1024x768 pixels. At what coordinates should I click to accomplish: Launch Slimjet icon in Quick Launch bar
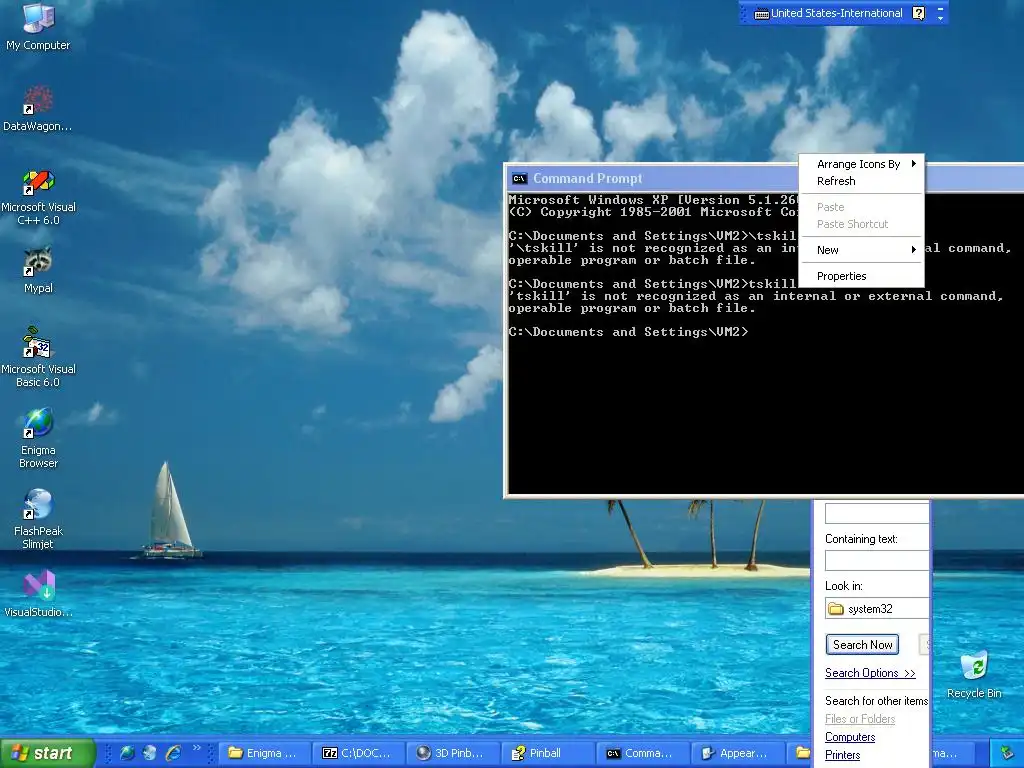pyautogui.click(x=150, y=753)
